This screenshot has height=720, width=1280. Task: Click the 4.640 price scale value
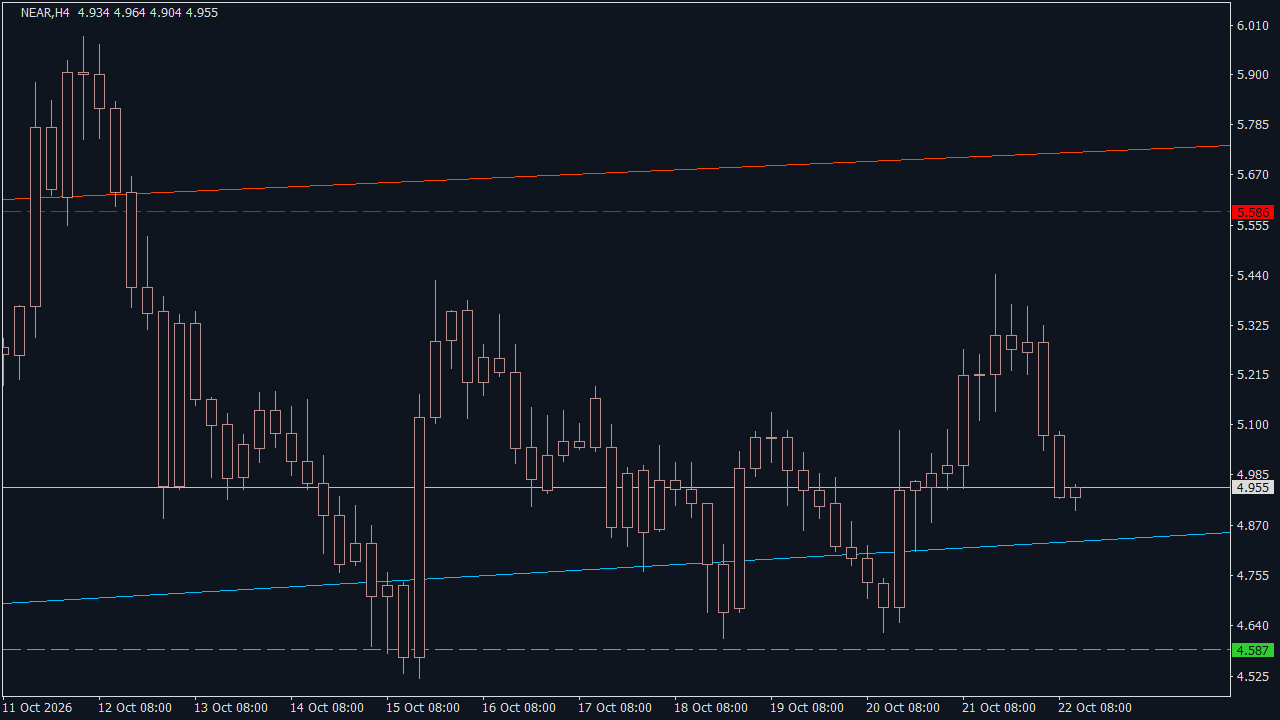(x=1253, y=626)
